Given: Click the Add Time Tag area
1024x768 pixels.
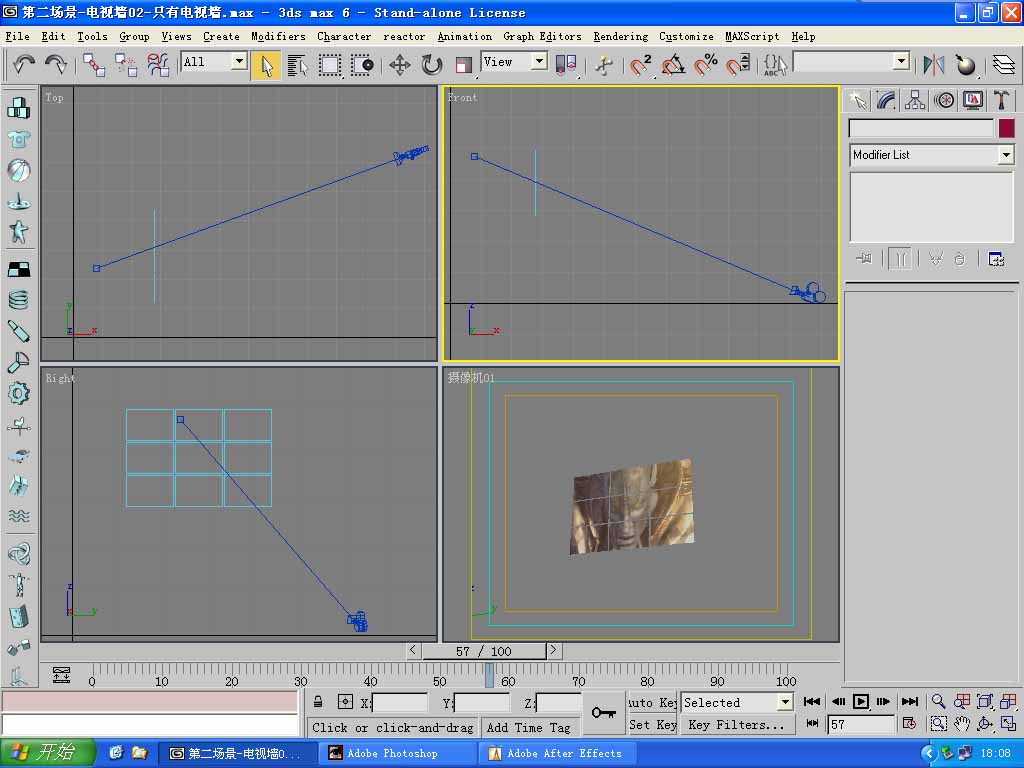Looking at the screenshot, I should 529,728.
